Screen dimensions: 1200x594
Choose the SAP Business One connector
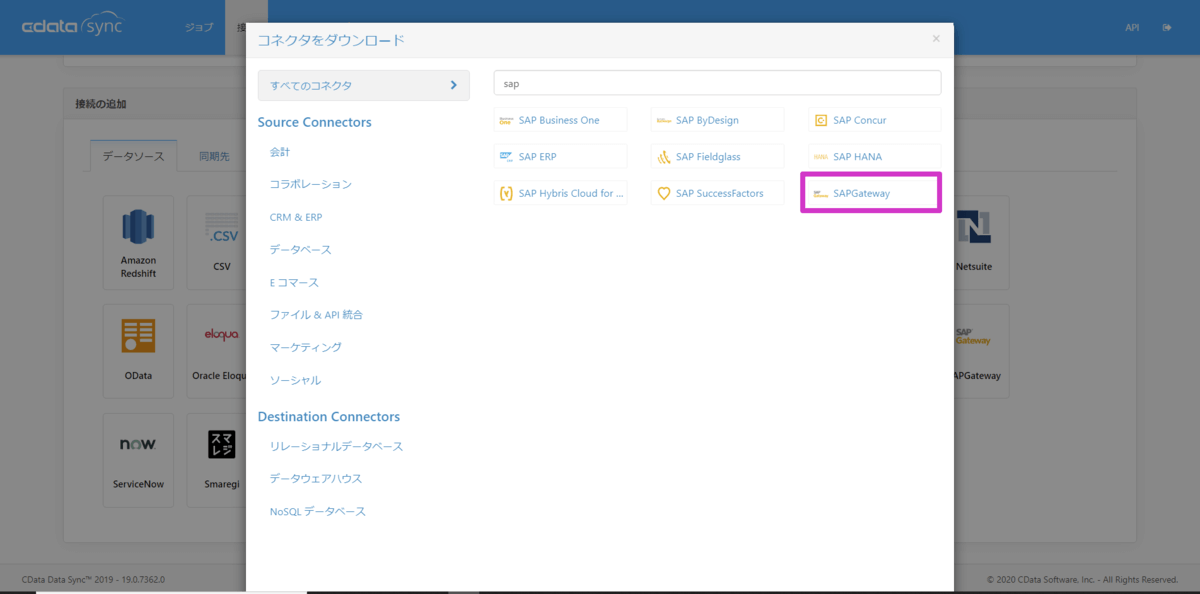click(x=560, y=120)
